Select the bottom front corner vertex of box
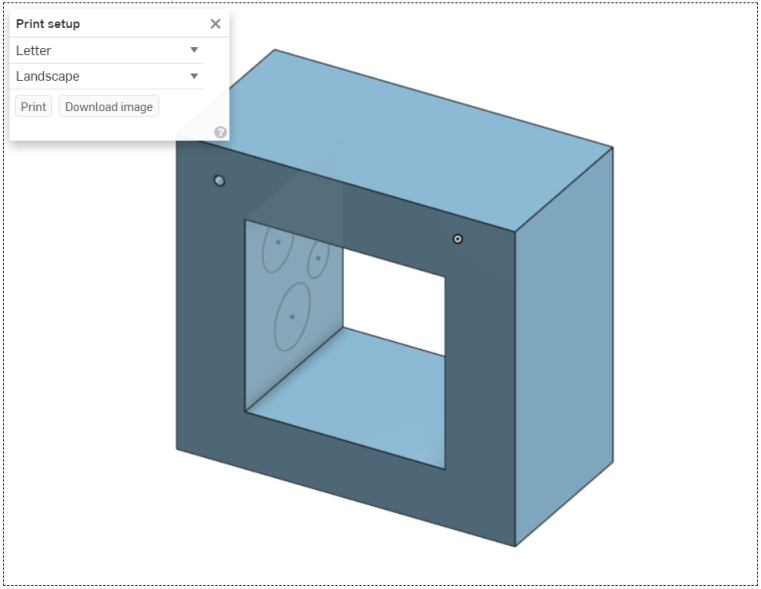 click(515, 546)
